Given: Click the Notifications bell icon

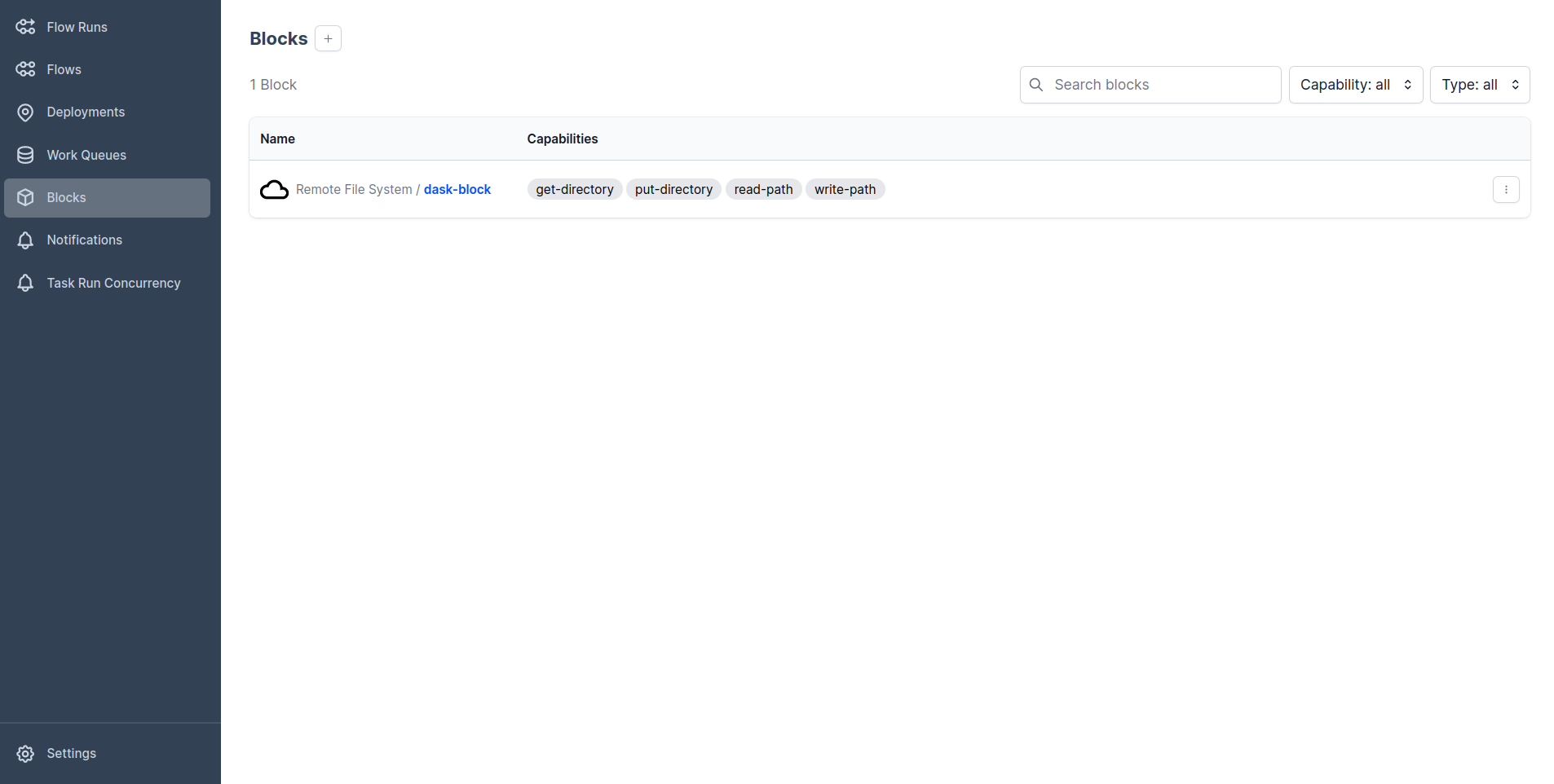Looking at the screenshot, I should (x=25, y=240).
